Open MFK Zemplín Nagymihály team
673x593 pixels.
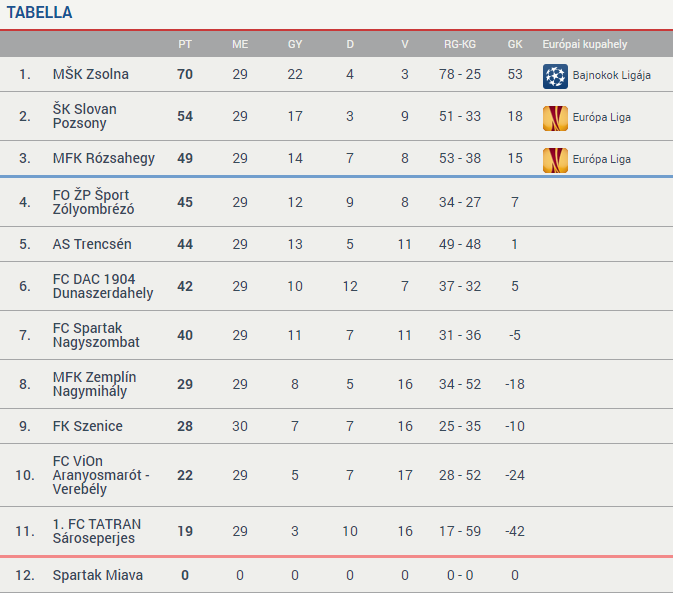click(95, 384)
